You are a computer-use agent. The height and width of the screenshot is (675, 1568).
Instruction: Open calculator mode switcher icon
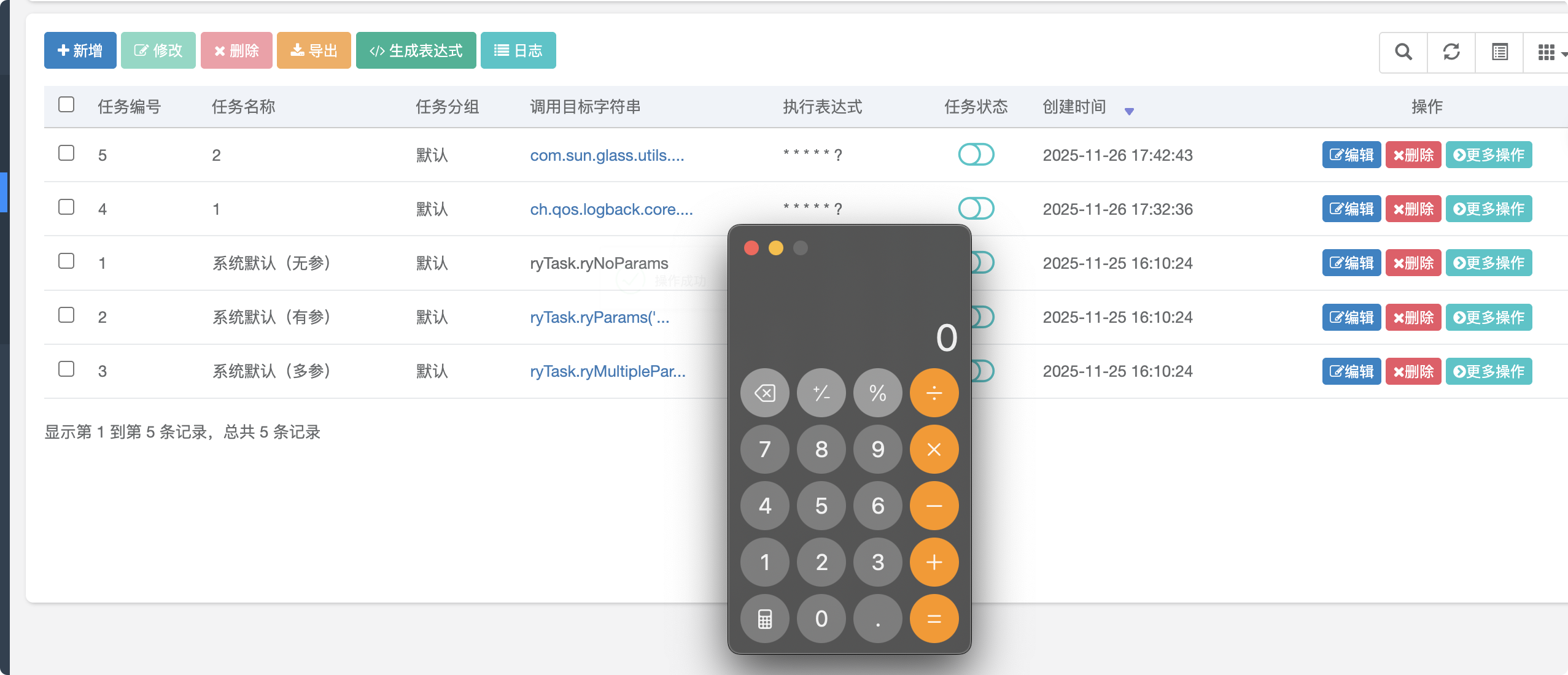point(764,619)
